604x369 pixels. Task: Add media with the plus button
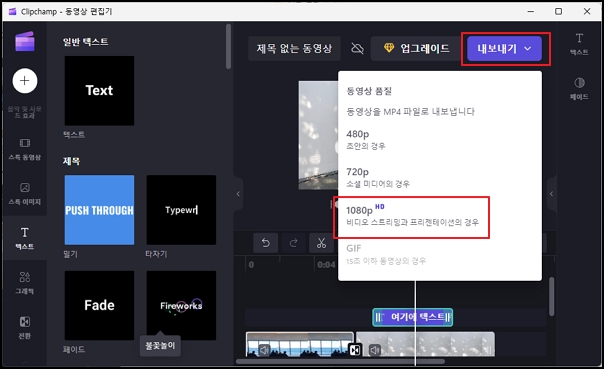pyautogui.click(x=25, y=81)
